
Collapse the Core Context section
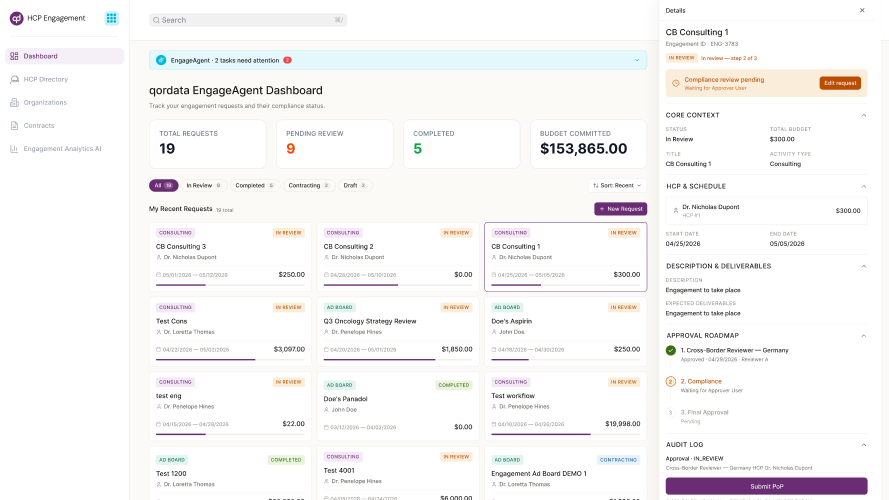pos(863,115)
